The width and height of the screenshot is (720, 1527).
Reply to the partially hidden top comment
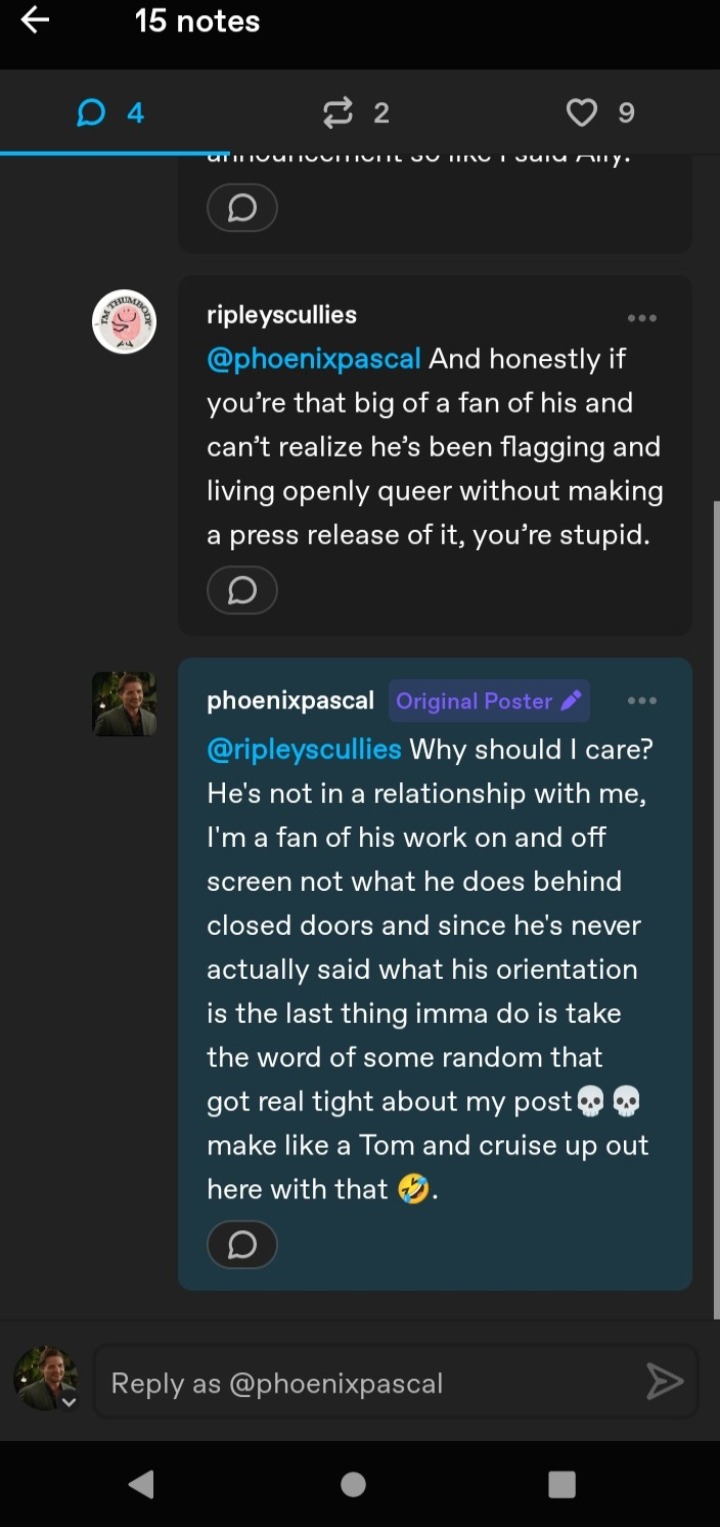(242, 208)
